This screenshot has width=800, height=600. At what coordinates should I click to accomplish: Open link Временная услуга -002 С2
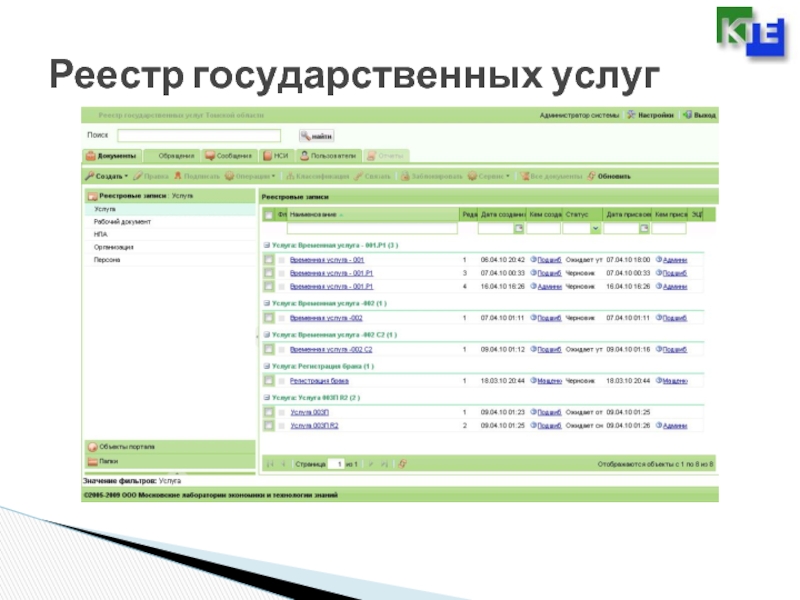coord(331,349)
